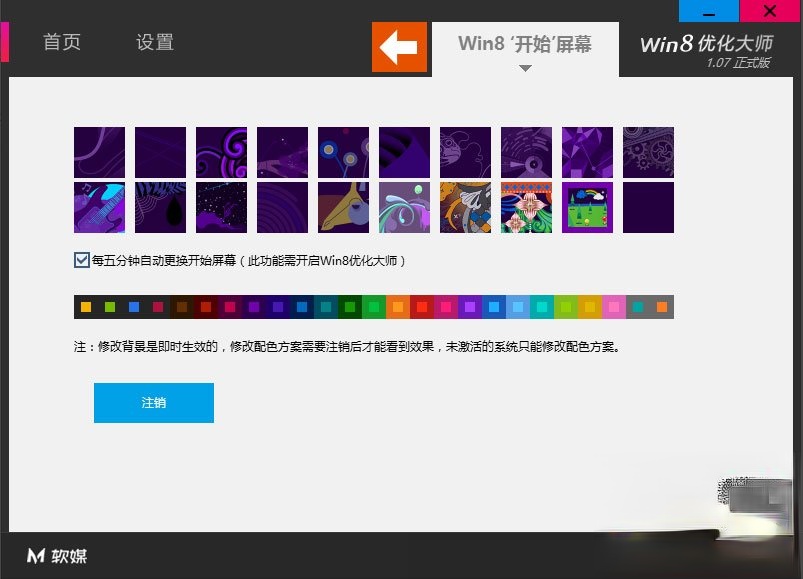Click the 注销 button
Viewport: 803px width, 579px height.
(153, 402)
